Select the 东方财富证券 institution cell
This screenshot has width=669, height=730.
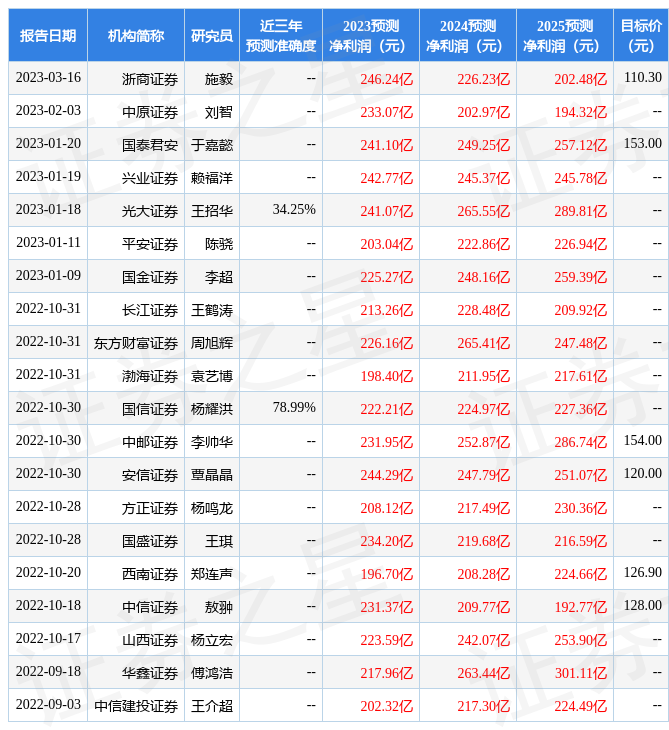(136, 344)
